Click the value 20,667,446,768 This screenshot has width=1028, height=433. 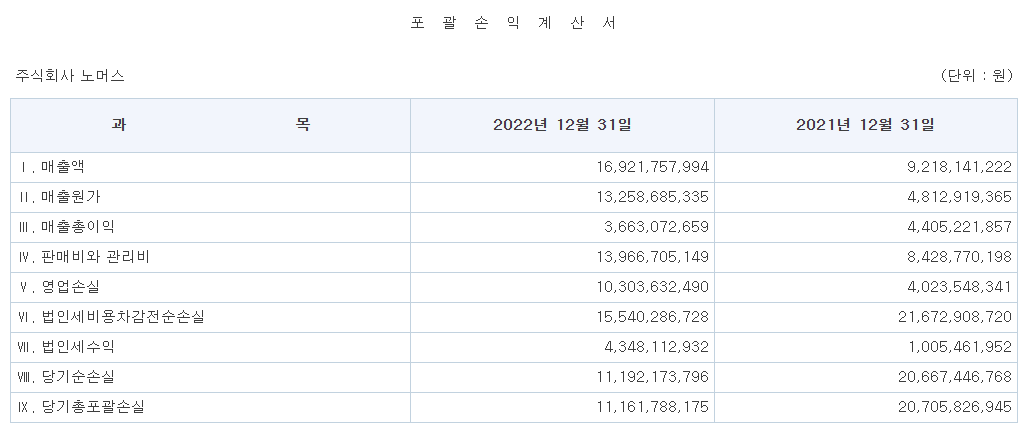pyautogui.click(x=955, y=378)
